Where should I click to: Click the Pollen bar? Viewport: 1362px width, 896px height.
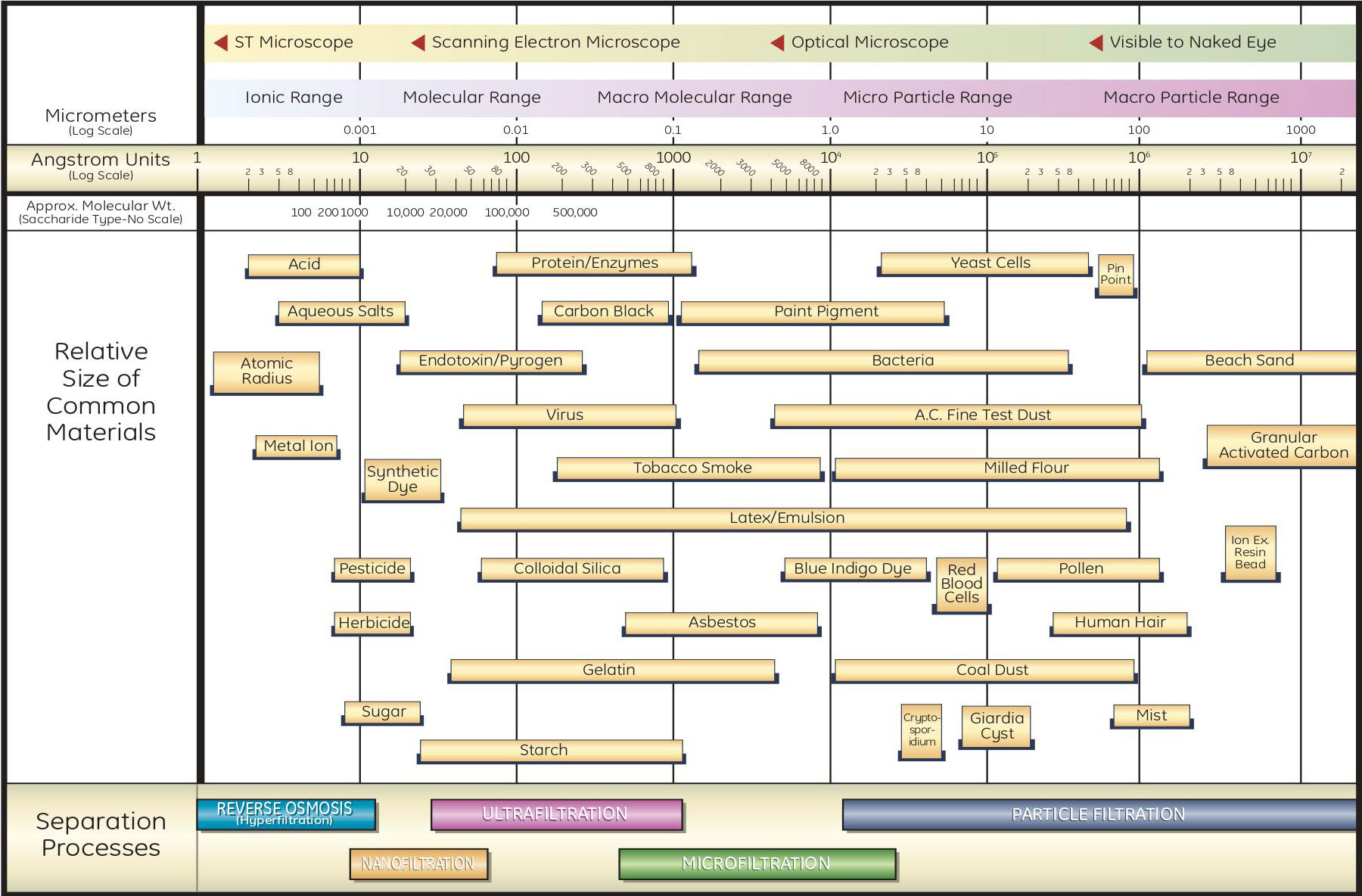pyautogui.click(x=1078, y=569)
